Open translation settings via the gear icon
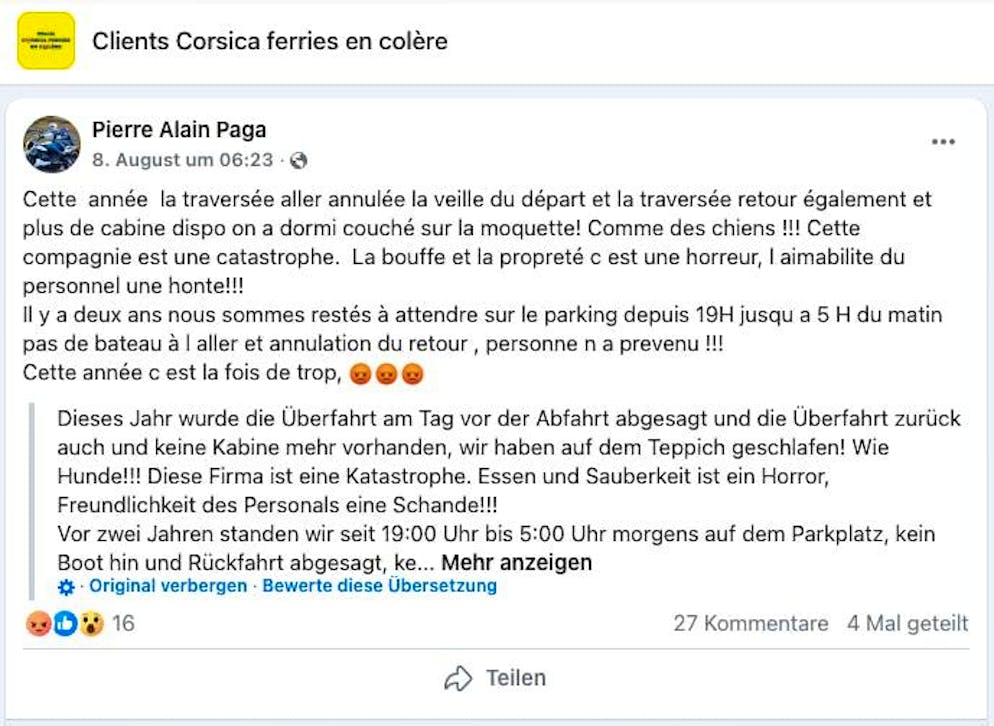This screenshot has height=726, width=994. point(65,588)
